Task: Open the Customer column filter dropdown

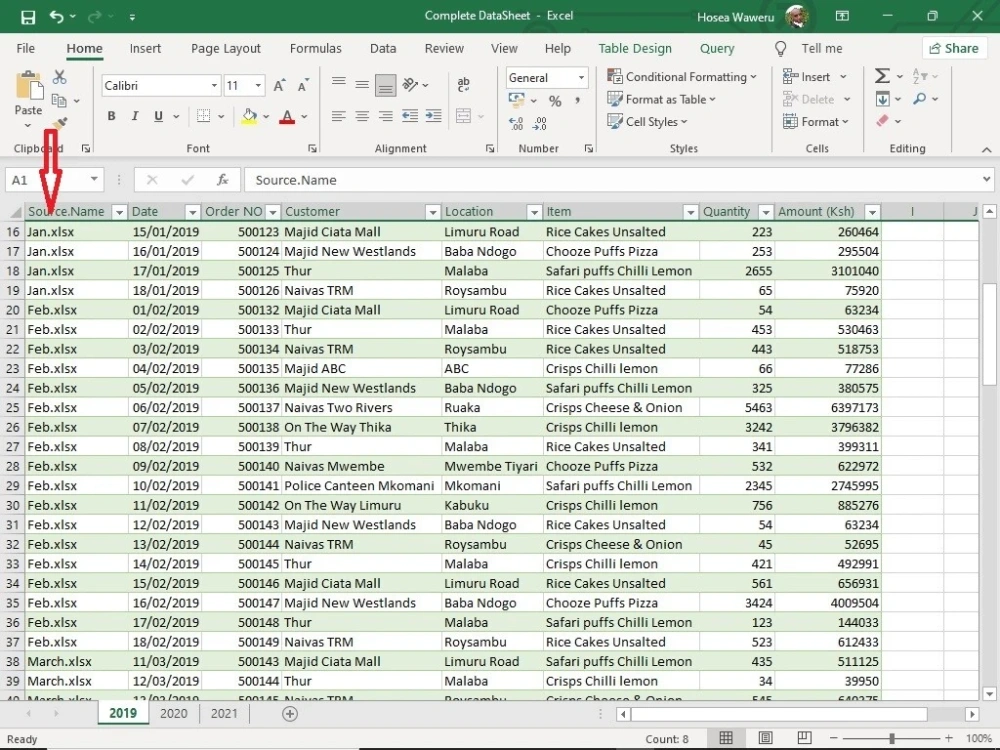Action: coord(432,212)
